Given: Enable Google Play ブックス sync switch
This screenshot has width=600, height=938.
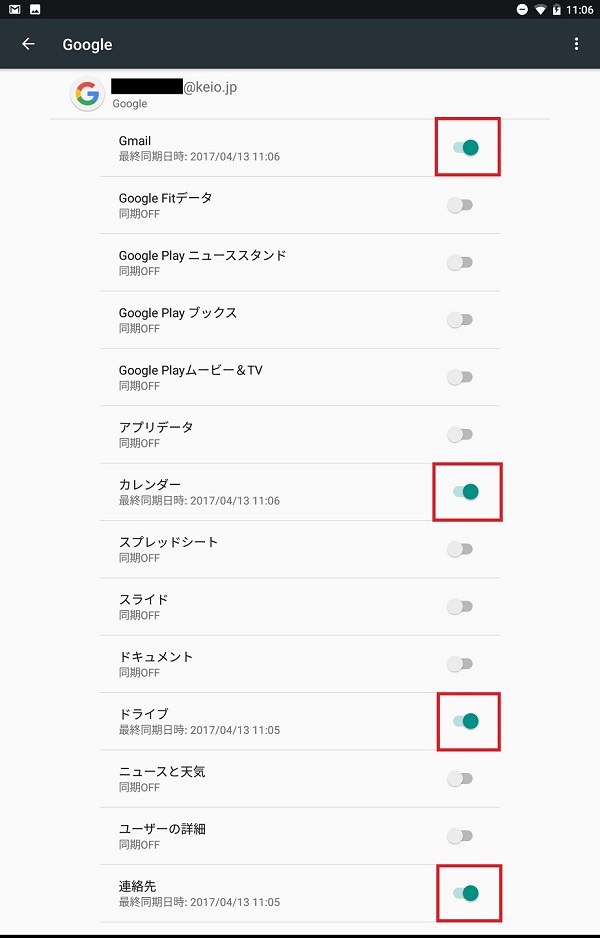Looking at the screenshot, I should click(x=460, y=320).
